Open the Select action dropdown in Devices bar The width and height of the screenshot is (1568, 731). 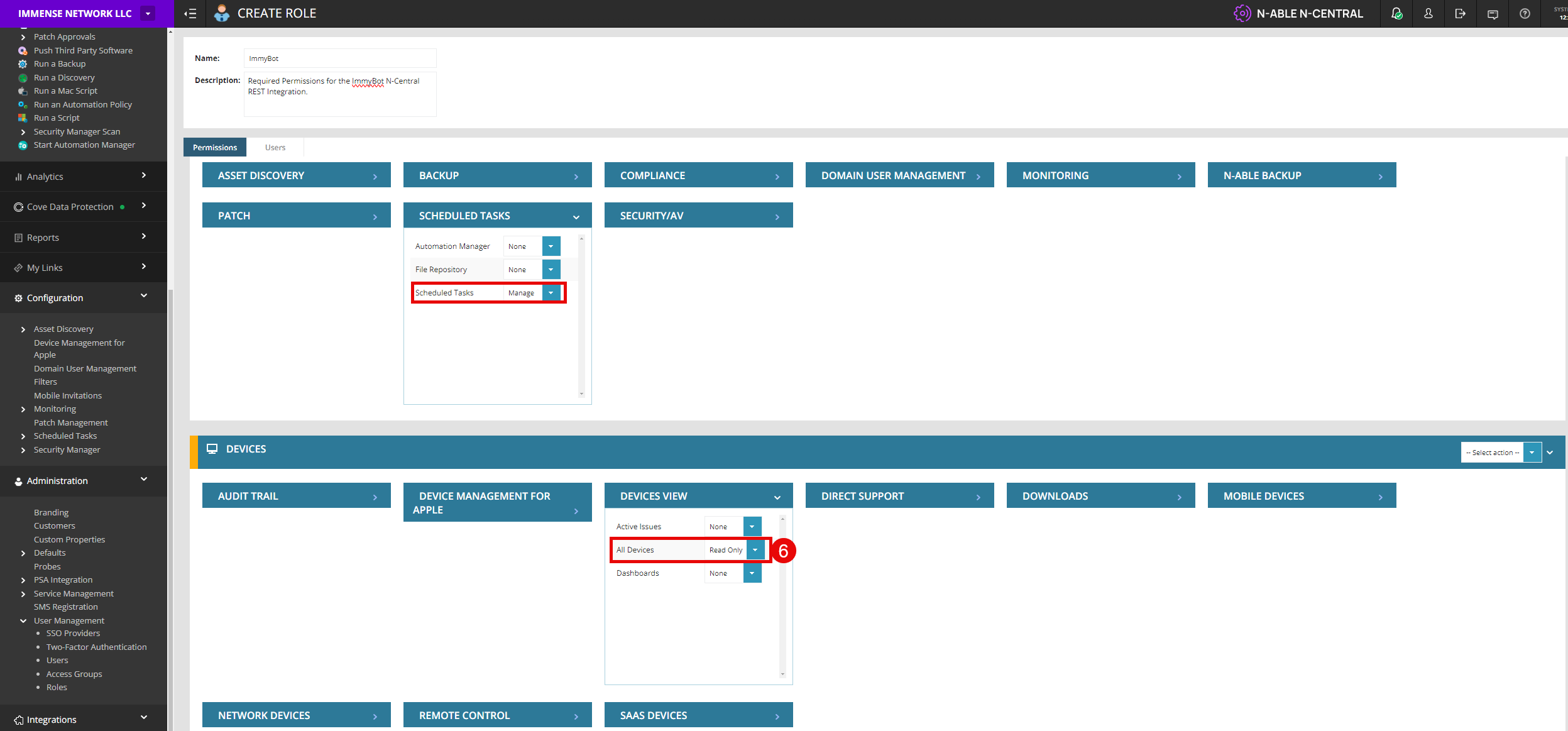(x=1532, y=453)
